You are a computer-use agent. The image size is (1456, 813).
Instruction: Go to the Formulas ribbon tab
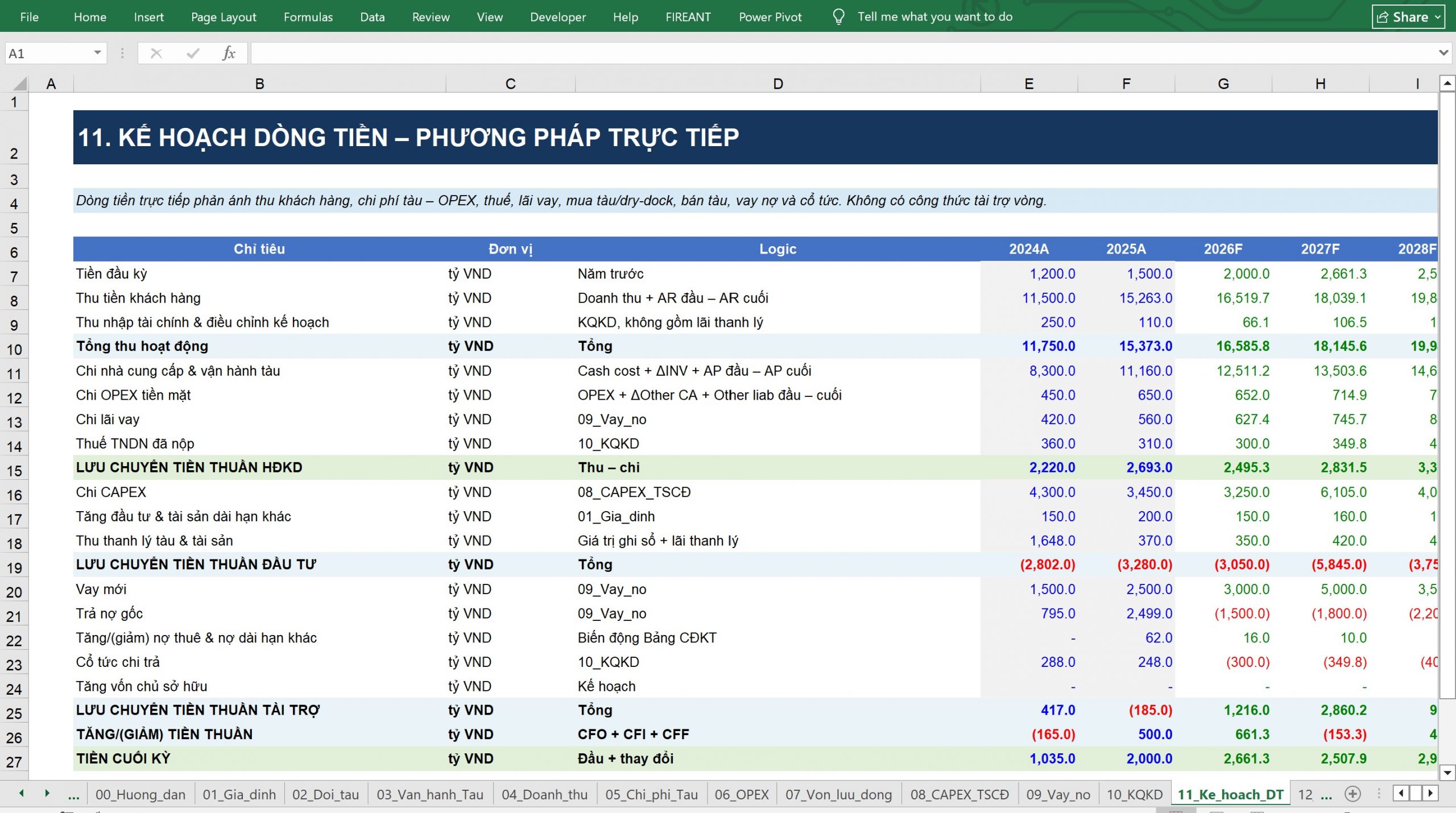pyautogui.click(x=308, y=17)
